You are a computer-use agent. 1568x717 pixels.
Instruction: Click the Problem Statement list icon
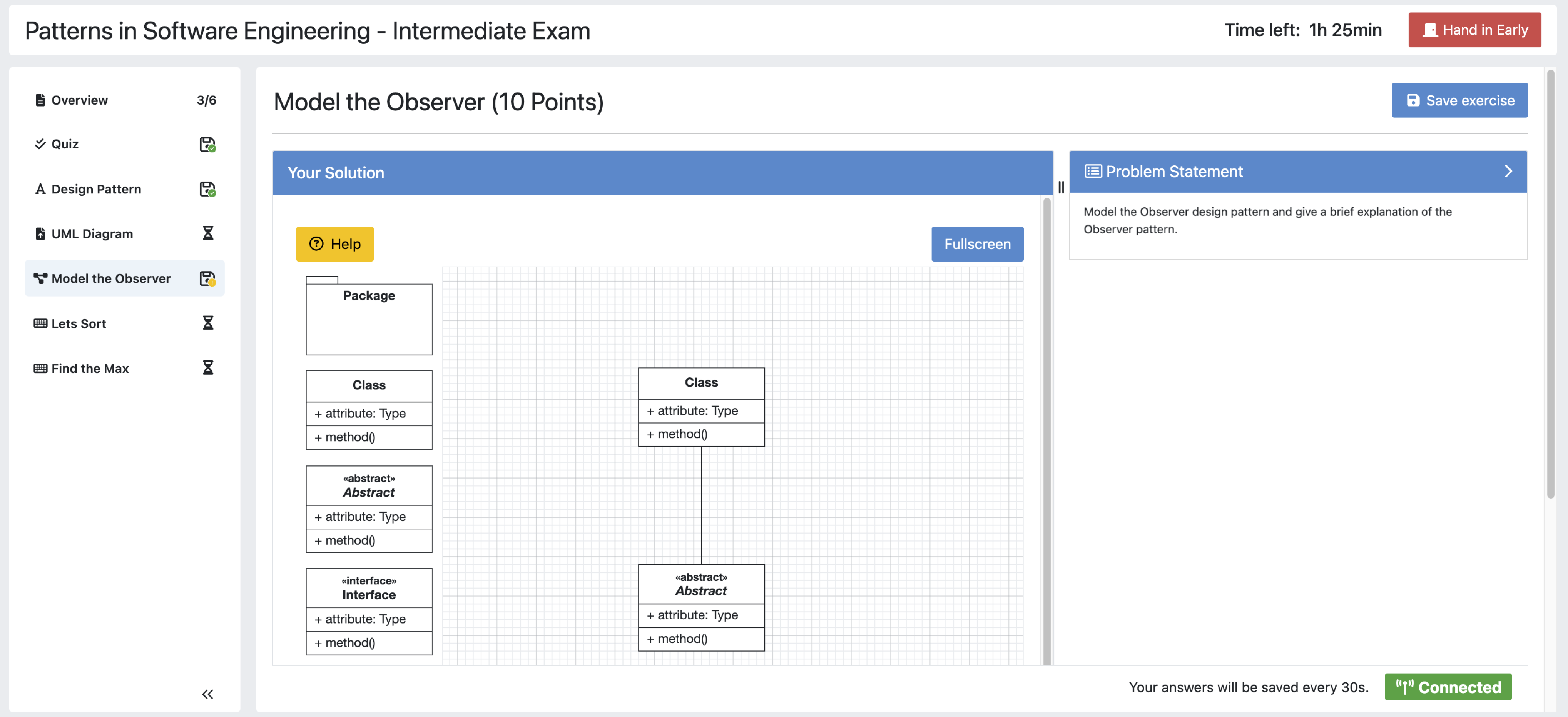[1093, 172]
